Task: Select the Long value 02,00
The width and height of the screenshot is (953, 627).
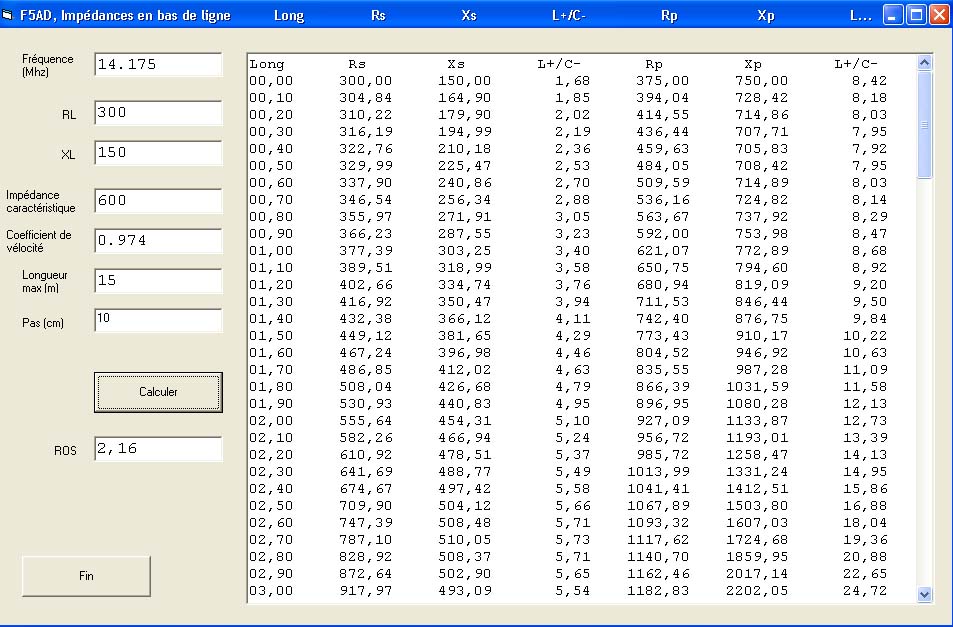Action: 271,421
